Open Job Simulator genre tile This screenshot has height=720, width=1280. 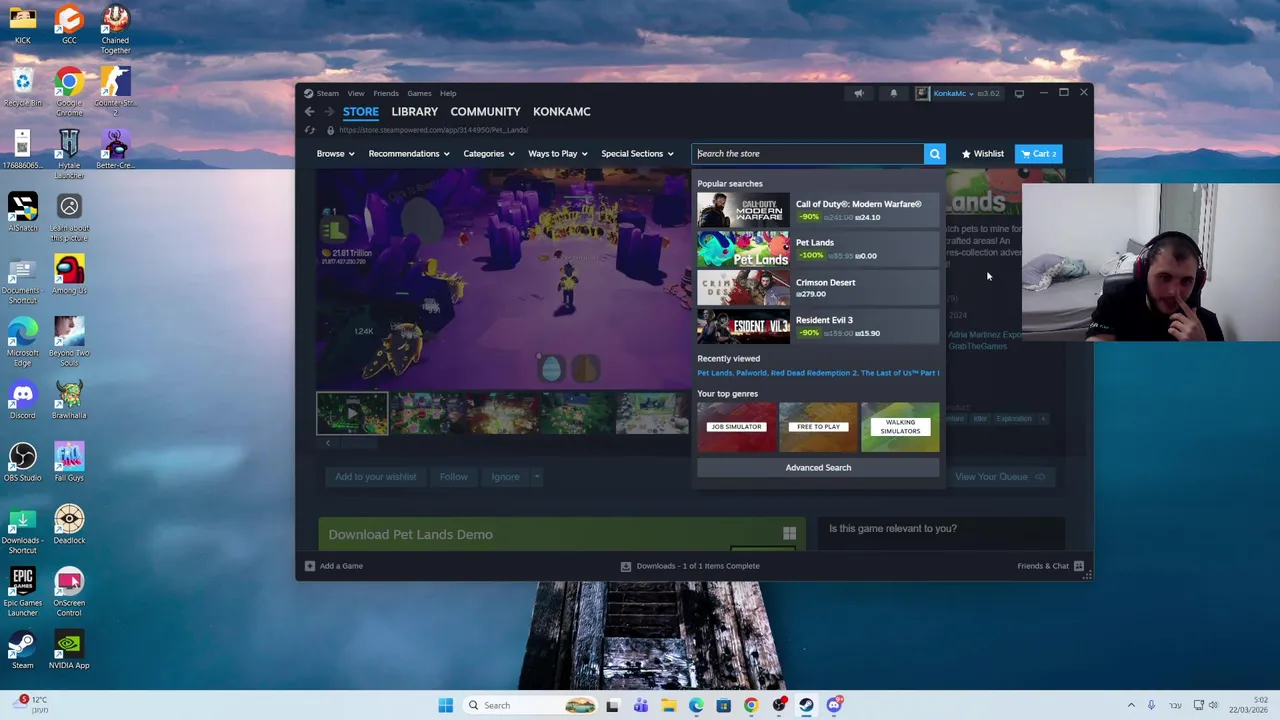[736, 427]
